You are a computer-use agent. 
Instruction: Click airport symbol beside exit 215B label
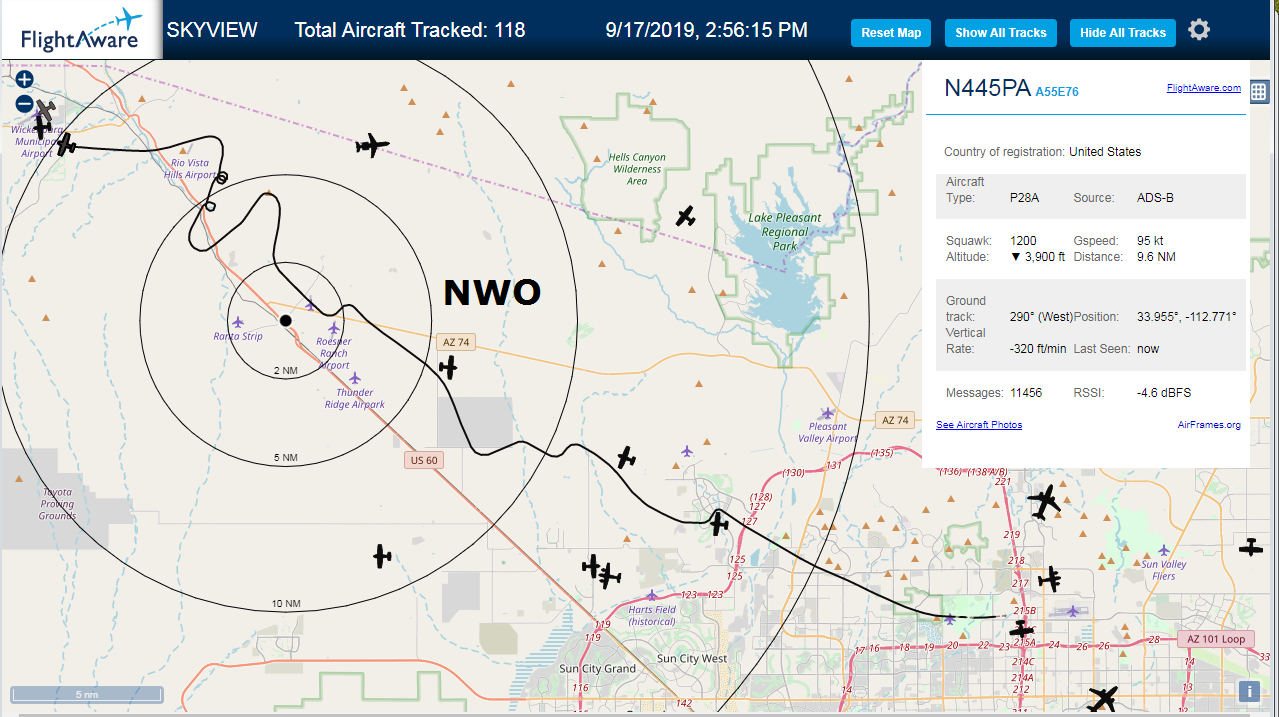click(x=1073, y=610)
